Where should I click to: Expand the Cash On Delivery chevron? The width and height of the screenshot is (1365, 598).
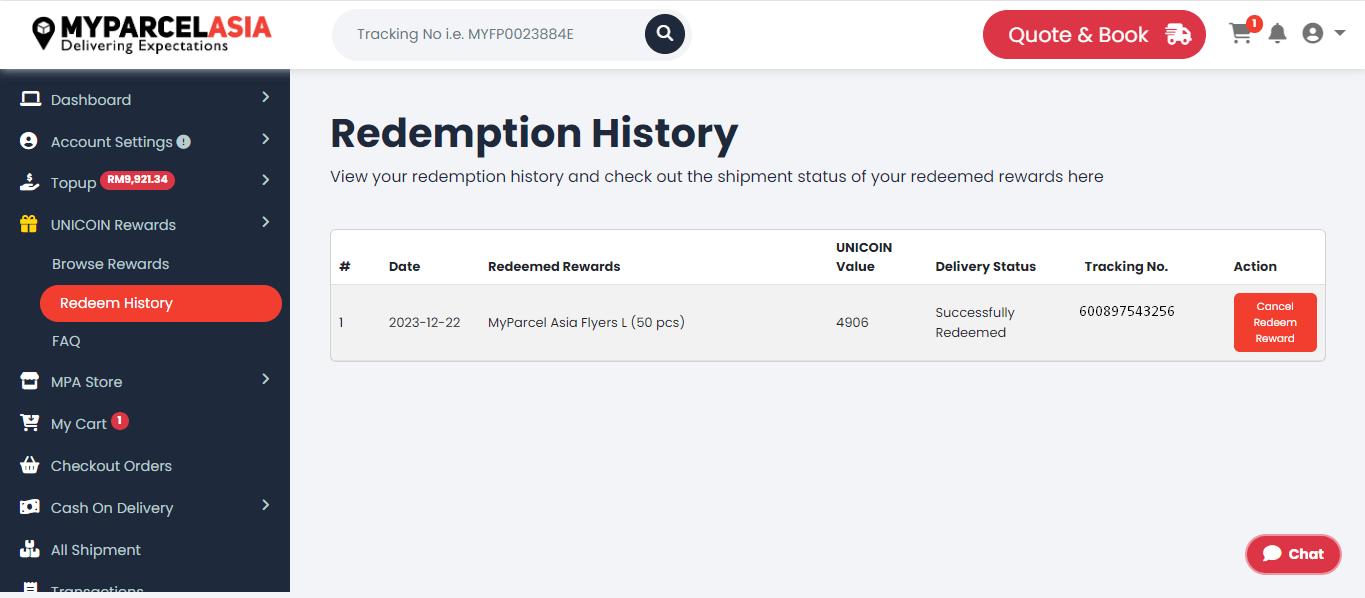(x=265, y=505)
